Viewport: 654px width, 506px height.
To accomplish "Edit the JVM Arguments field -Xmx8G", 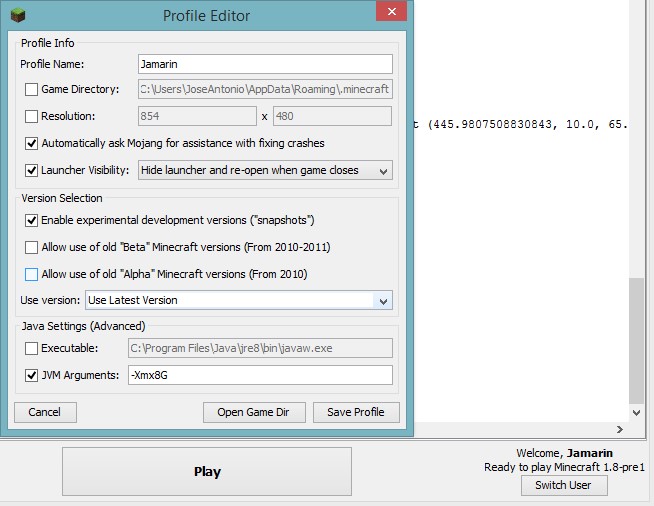I will tap(260, 375).
